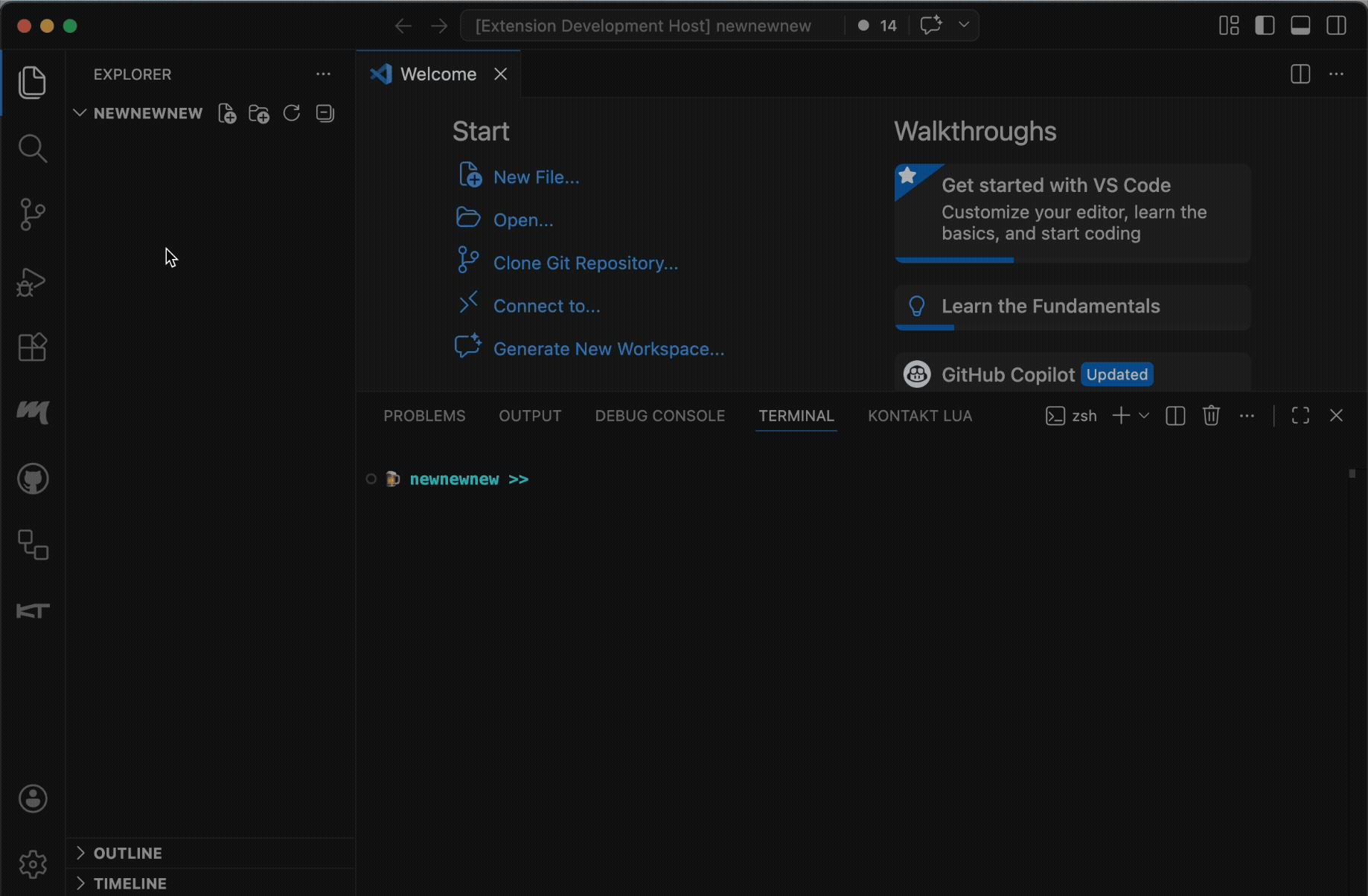This screenshot has height=896, width=1368.
Task: Toggle the secondary side bar visibility
Action: click(1336, 25)
